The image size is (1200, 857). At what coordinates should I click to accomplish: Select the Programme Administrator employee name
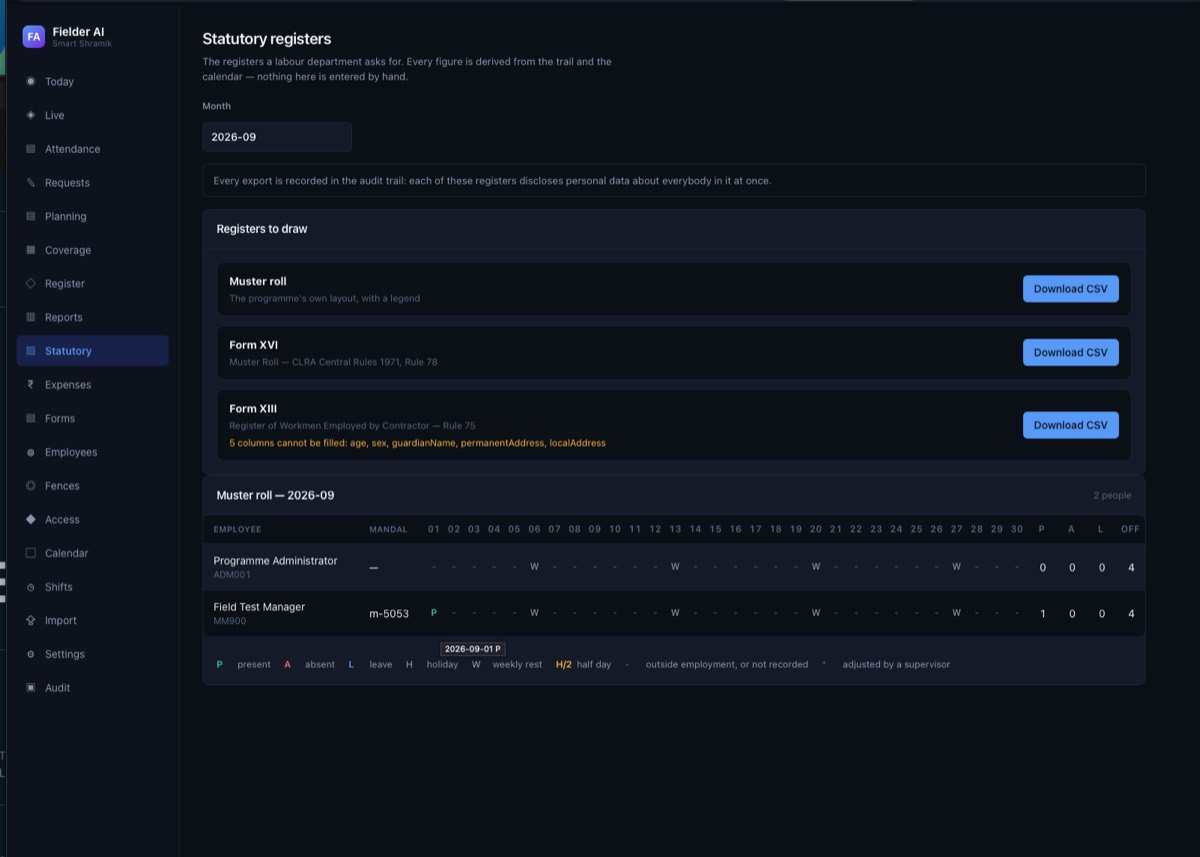click(x=275, y=561)
